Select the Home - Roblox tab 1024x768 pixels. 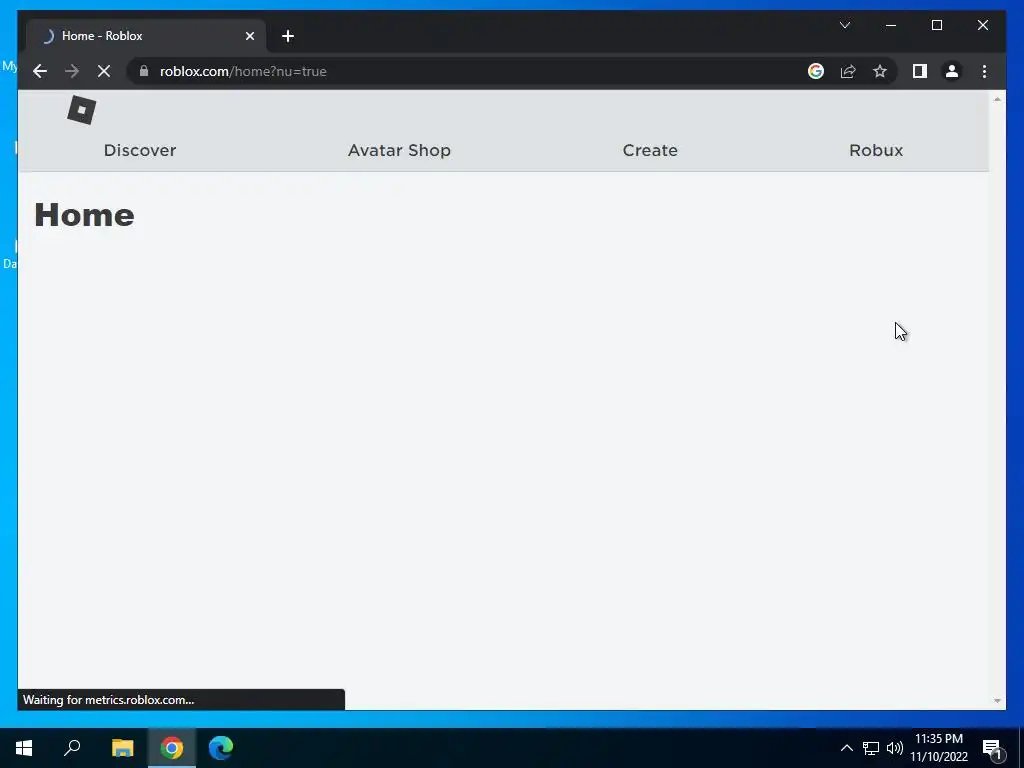(145, 36)
